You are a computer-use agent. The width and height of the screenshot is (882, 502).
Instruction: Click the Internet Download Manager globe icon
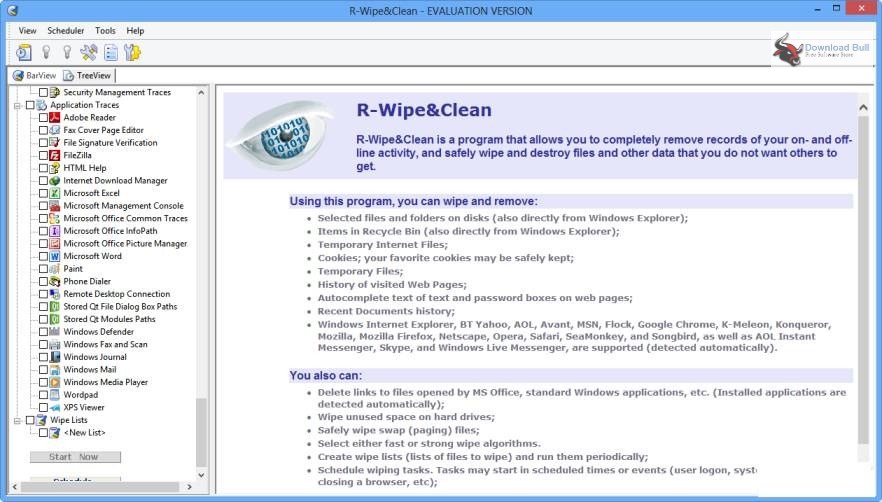[x=55, y=181]
